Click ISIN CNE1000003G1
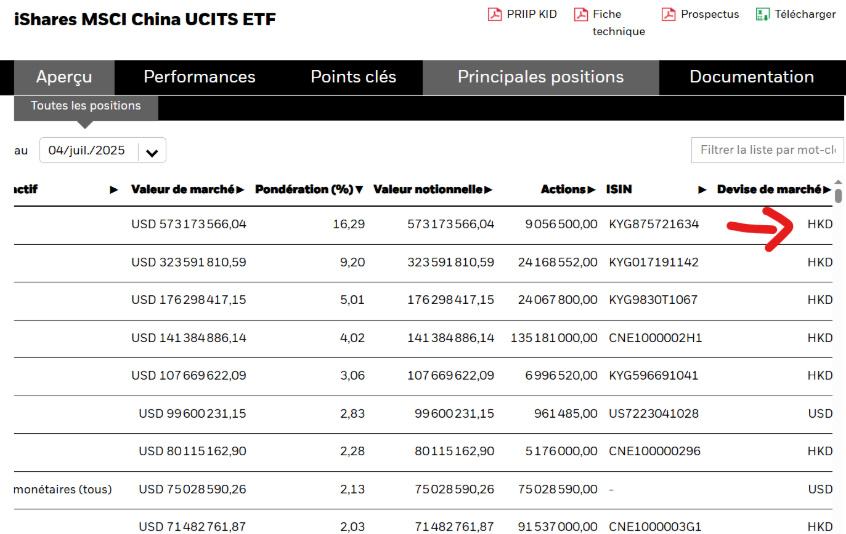Screen dimensions: 846x534 point(655,526)
